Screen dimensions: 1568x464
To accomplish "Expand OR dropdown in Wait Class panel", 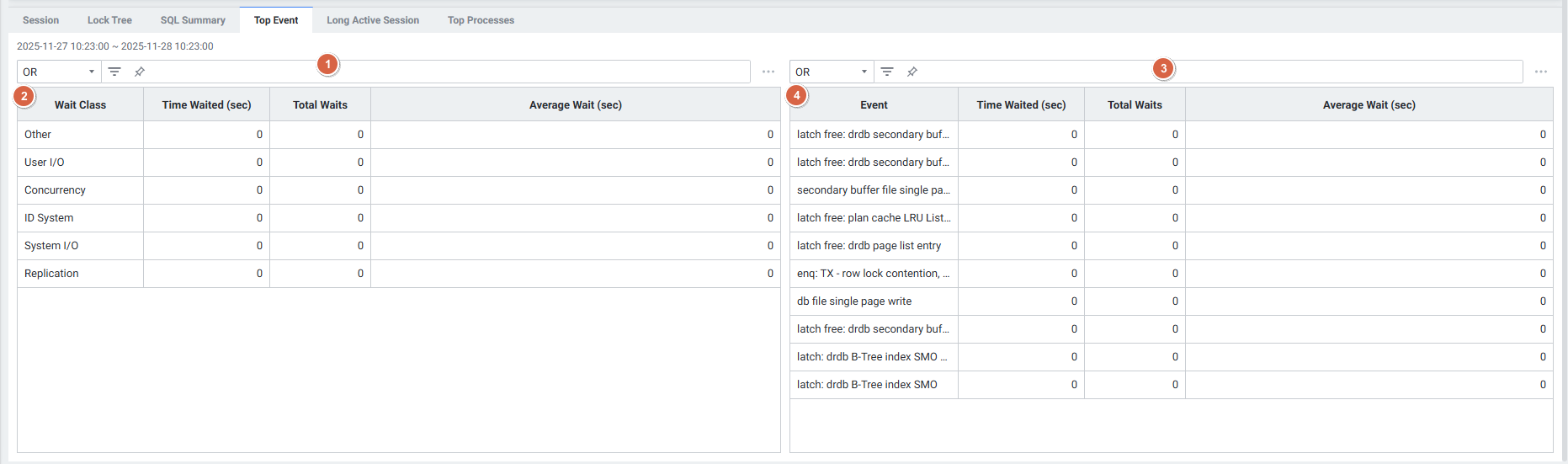I will pyautogui.click(x=59, y=72).
